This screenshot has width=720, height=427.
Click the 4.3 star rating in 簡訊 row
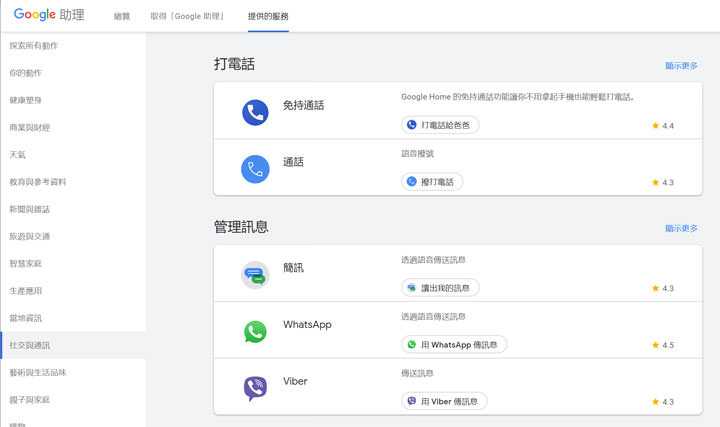point(663,288)
